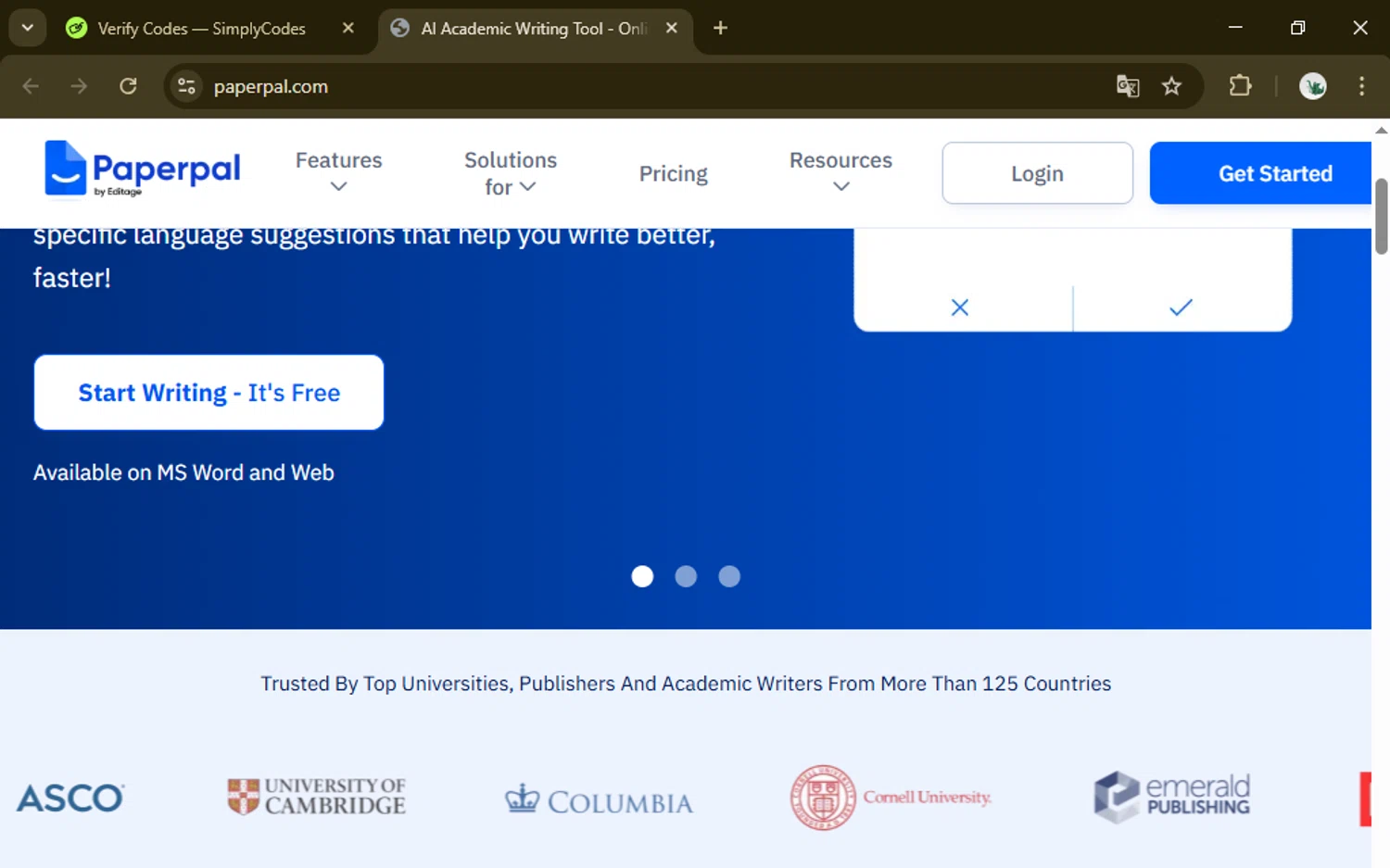Viewport: 1390px width, 868px height.
Task: Reload the paperpal.com page
Action: [128, 86]
